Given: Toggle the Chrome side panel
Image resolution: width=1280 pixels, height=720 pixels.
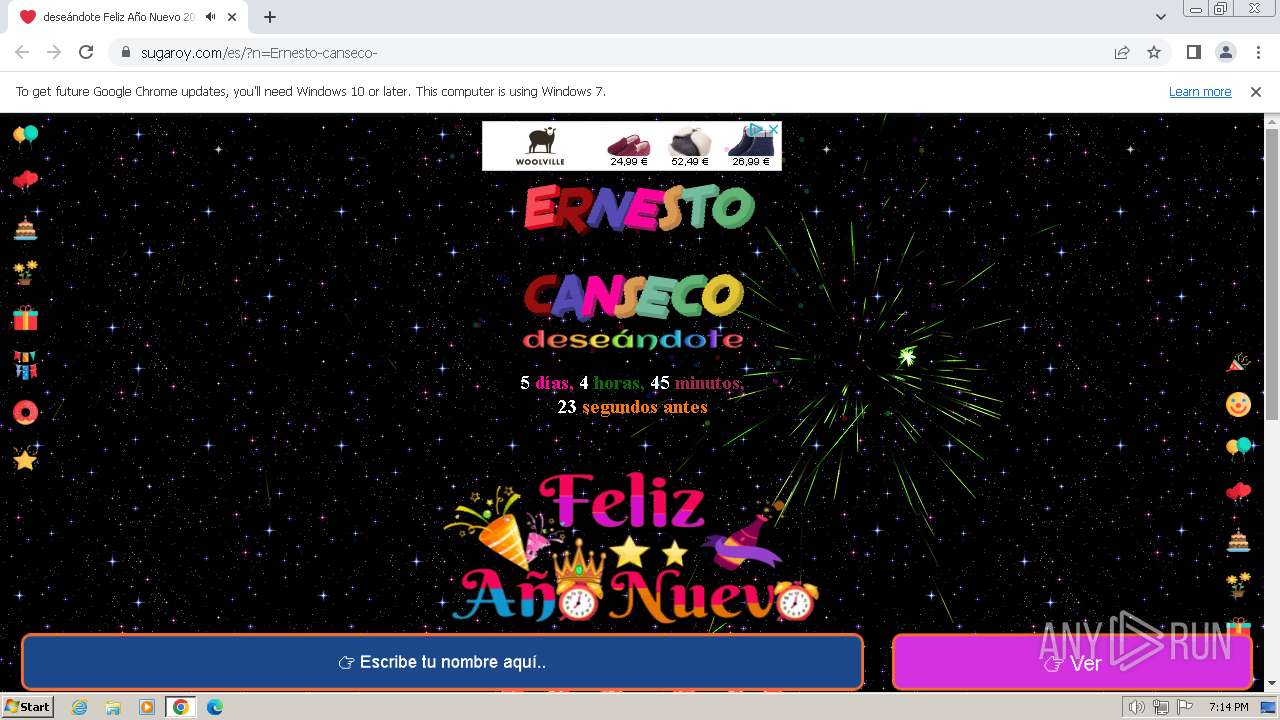Looking at the screenshot, I should point(1194,52).
